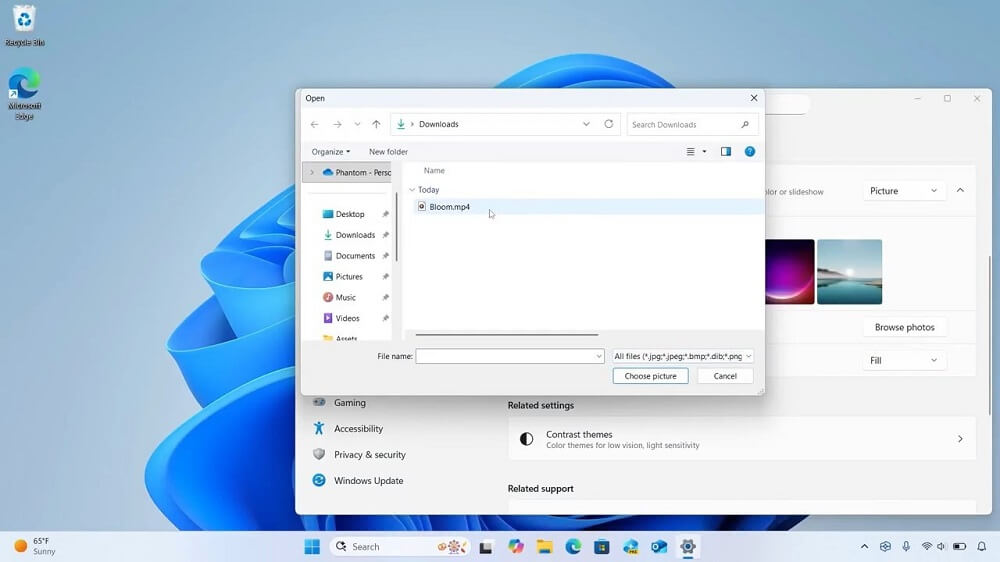Screen dimensions: 1000x562
Task: Open File Explorer from the taskbar
Action: 544,547
